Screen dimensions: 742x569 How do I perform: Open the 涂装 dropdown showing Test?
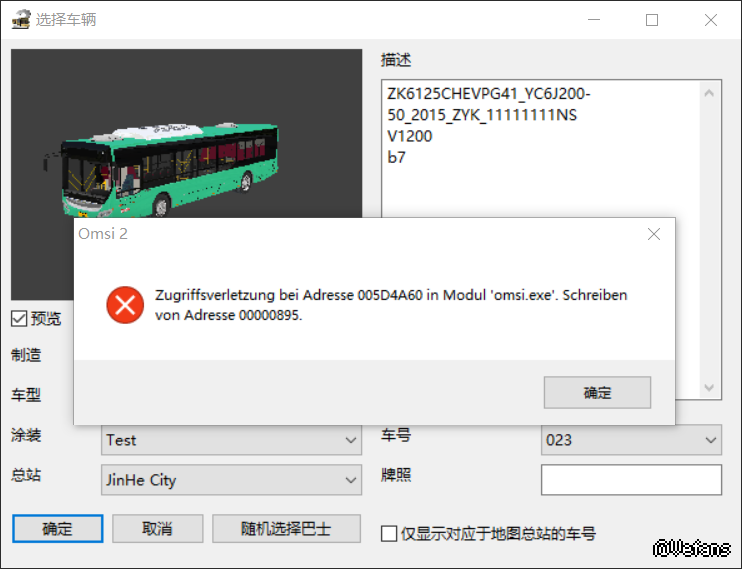tap(231, 440)
